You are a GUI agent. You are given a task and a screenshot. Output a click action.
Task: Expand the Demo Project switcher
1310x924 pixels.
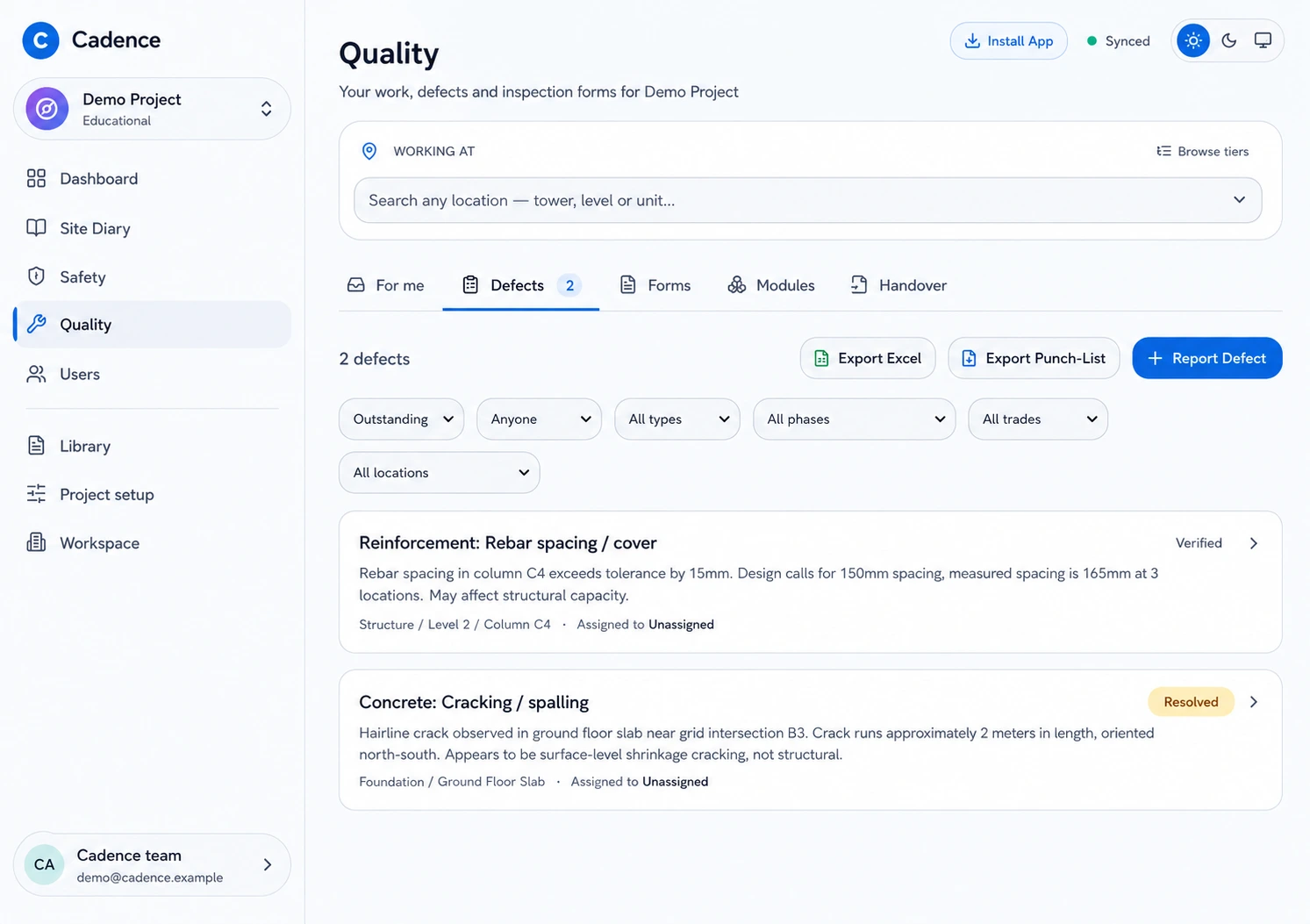click(266, 109)
